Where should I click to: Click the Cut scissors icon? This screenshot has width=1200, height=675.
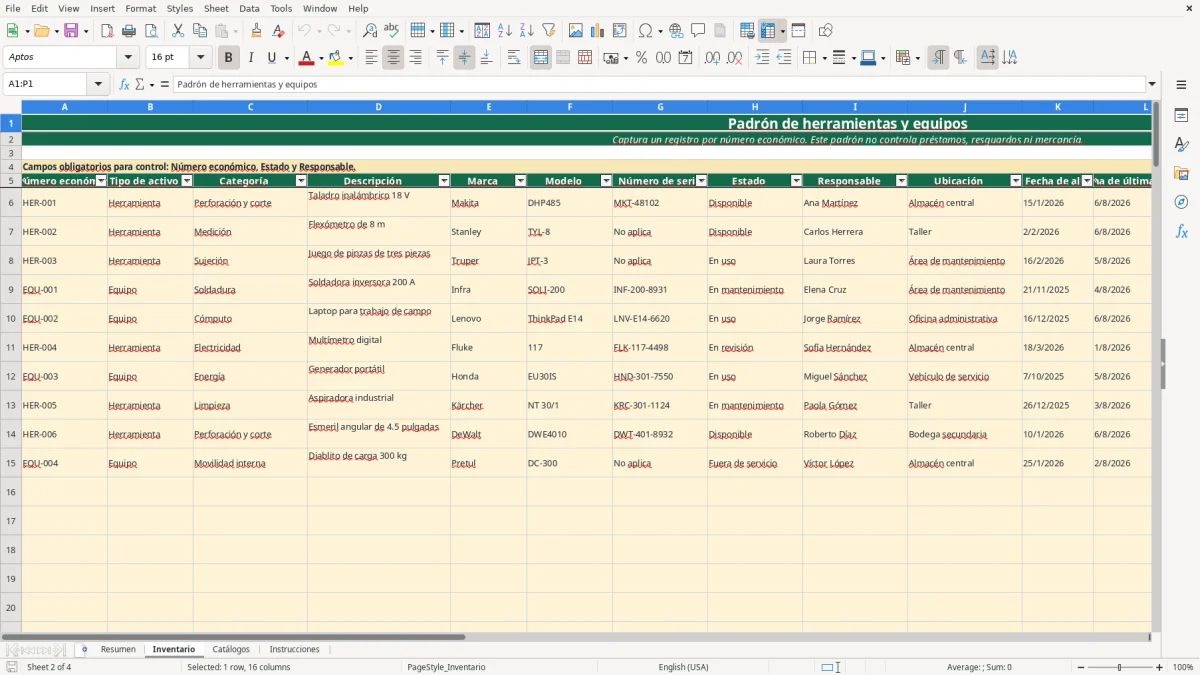(x=178, y=31)
